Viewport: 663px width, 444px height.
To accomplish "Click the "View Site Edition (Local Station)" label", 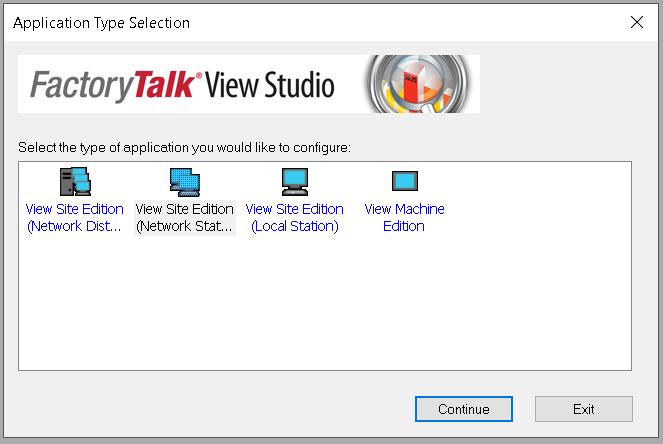I will pyautogui.click(x=295, y=218).
